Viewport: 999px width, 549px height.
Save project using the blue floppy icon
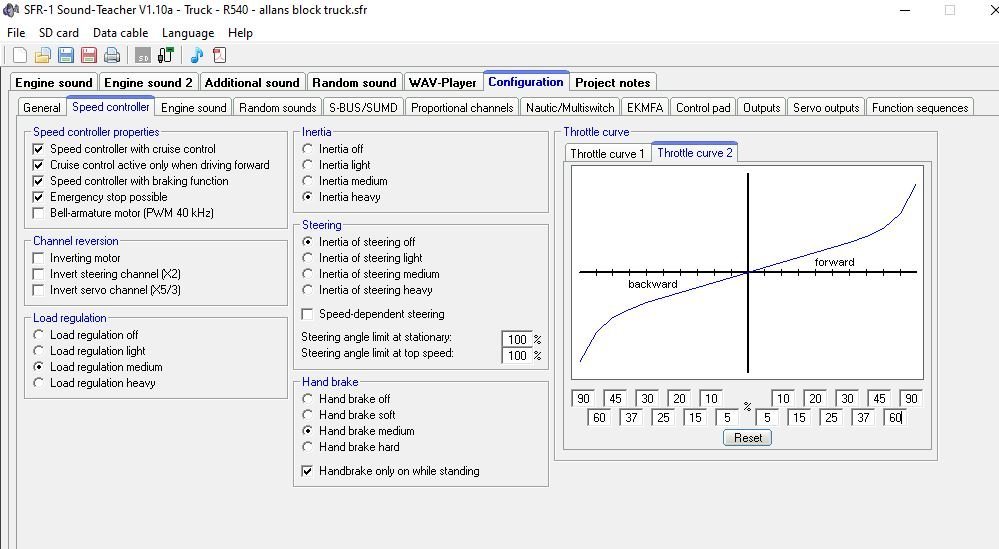[x=66, y=55]
